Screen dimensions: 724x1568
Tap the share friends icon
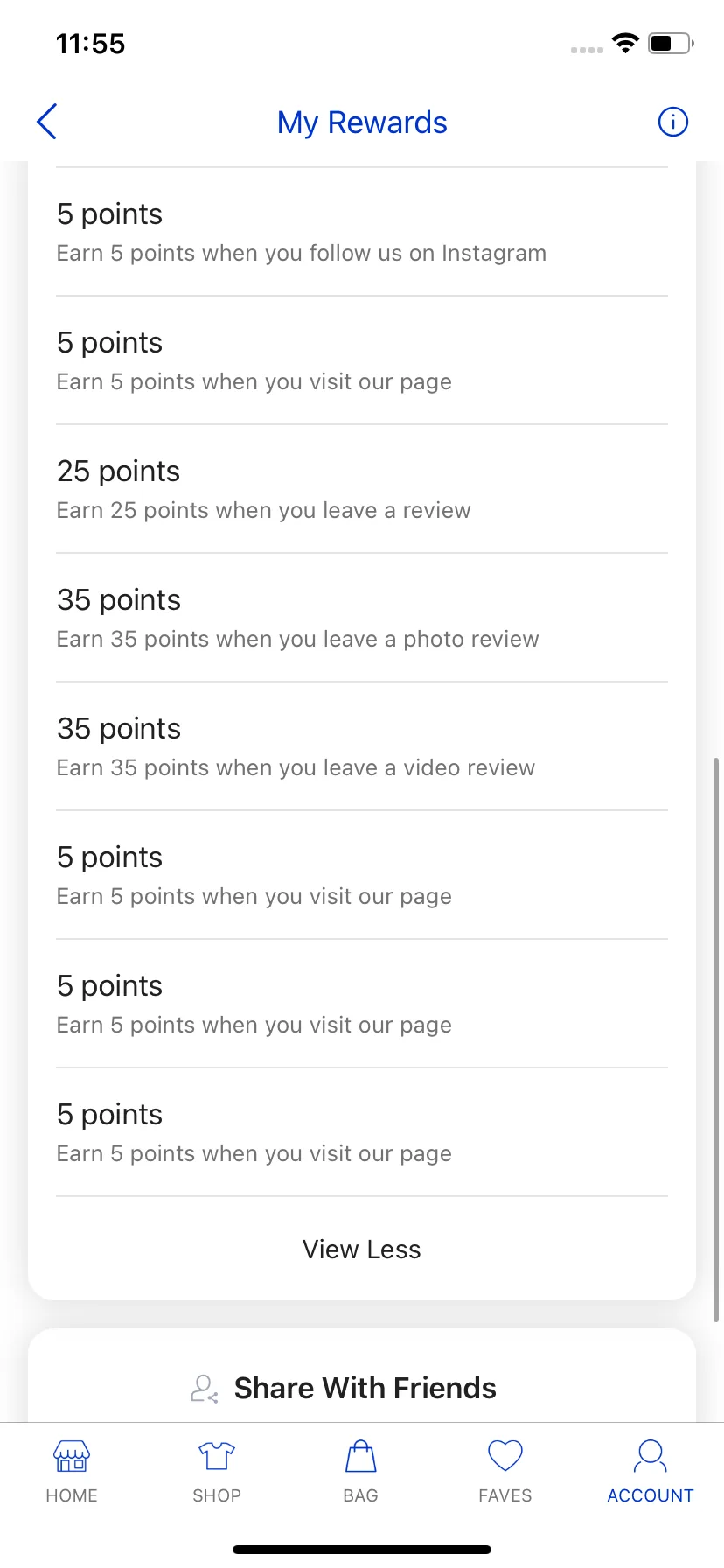tap(205, 1389)
